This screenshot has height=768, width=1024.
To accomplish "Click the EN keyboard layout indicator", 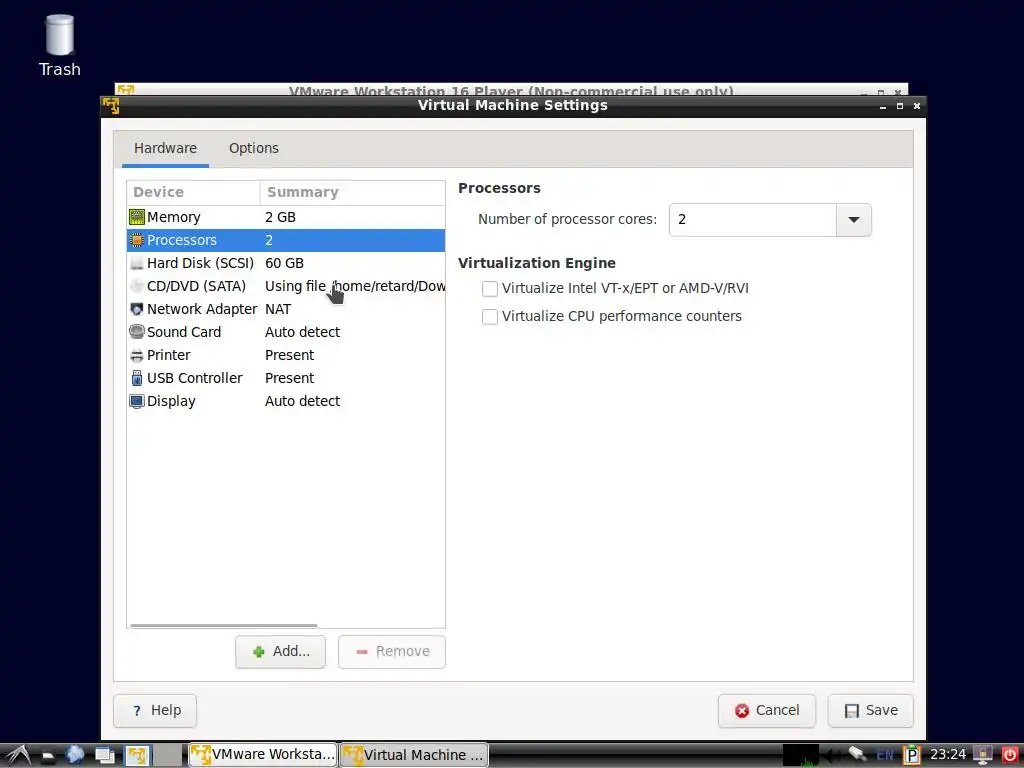I will coord(885,756).
